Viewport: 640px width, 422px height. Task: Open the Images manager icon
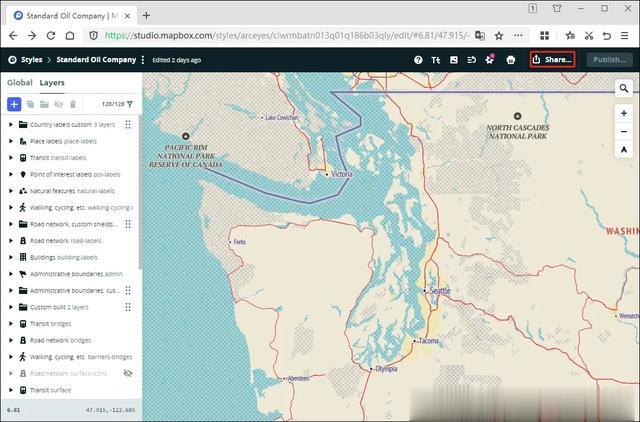(x=453, y=60)
